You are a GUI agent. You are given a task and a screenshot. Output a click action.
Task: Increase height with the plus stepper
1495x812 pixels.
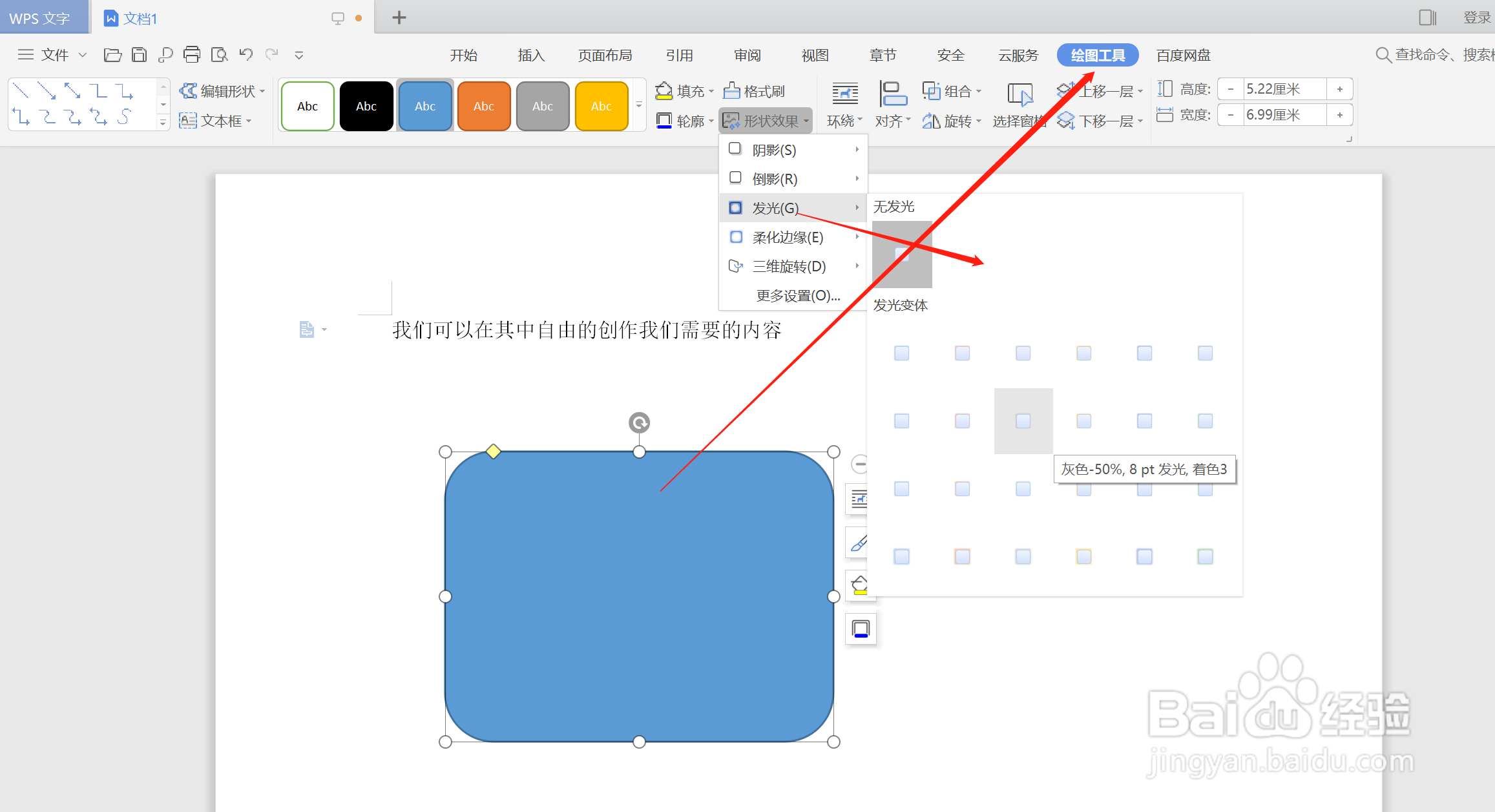click(1340, 89)
